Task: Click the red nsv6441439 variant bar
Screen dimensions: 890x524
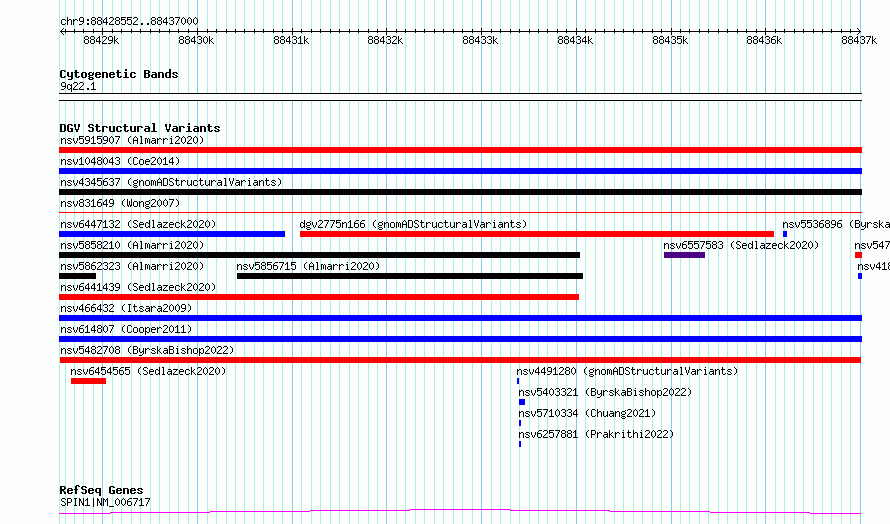Action: pyautogui.click(x=319, y=297)
